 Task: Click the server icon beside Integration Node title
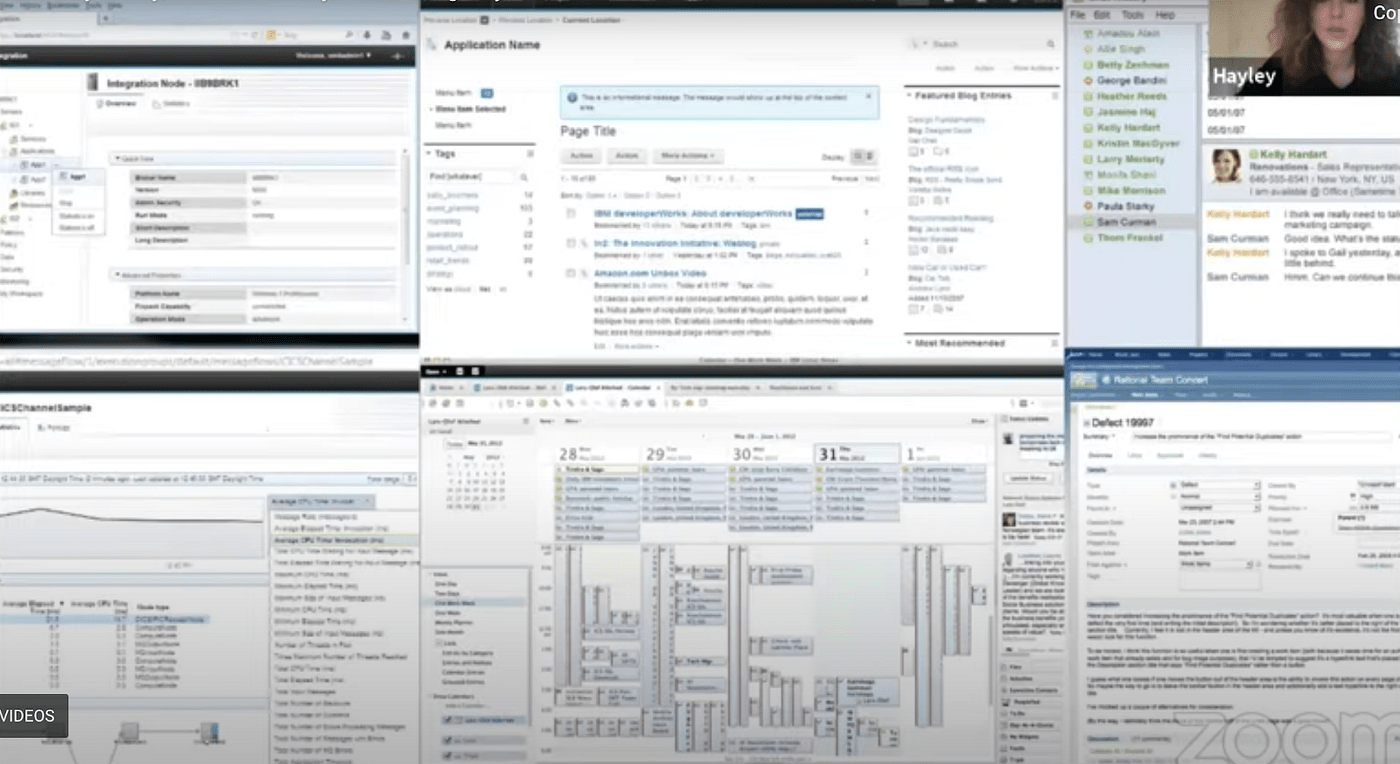coord(93,83)
